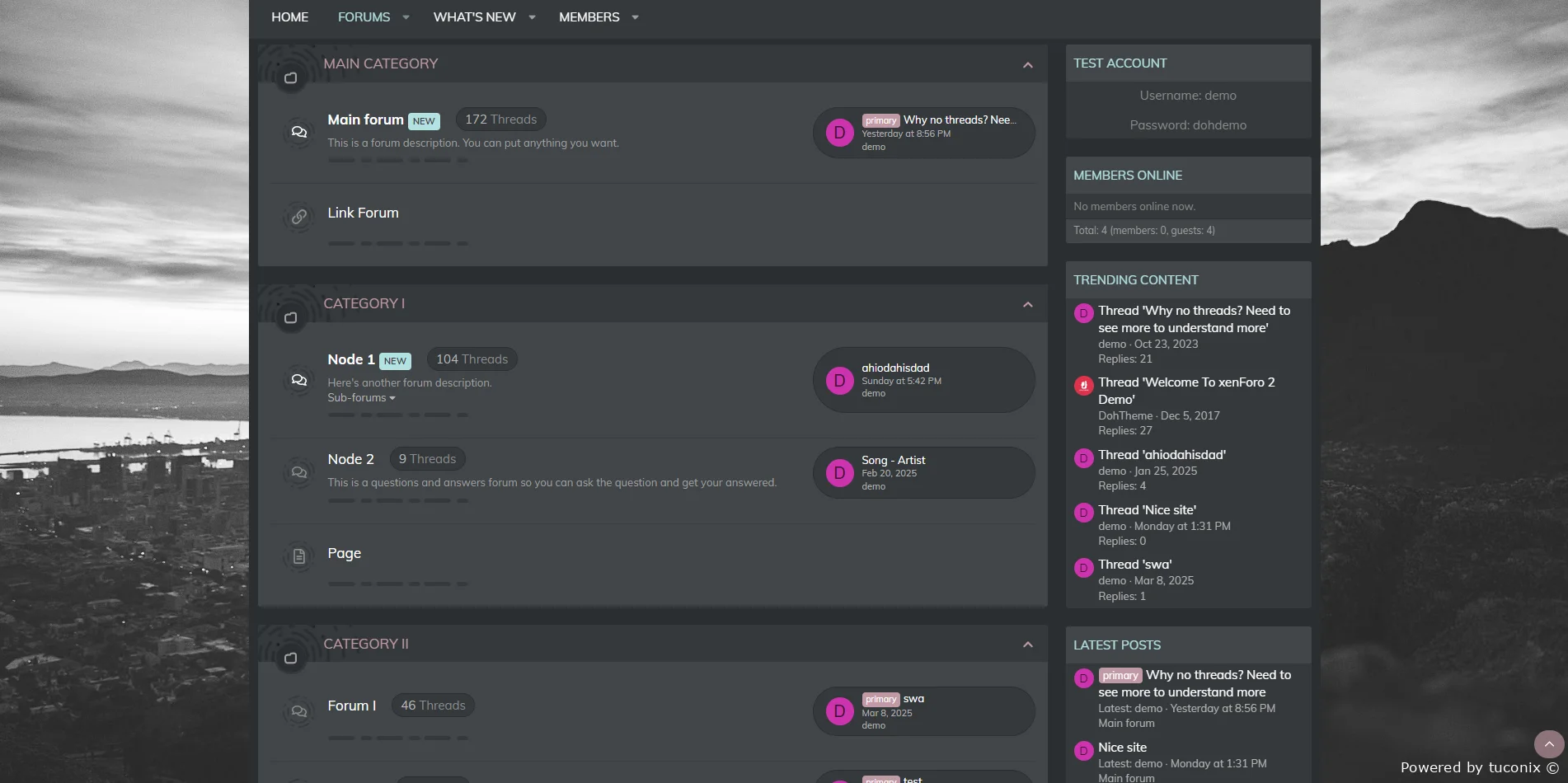Open the 'swa' thread in Forum I

point(913,698)
